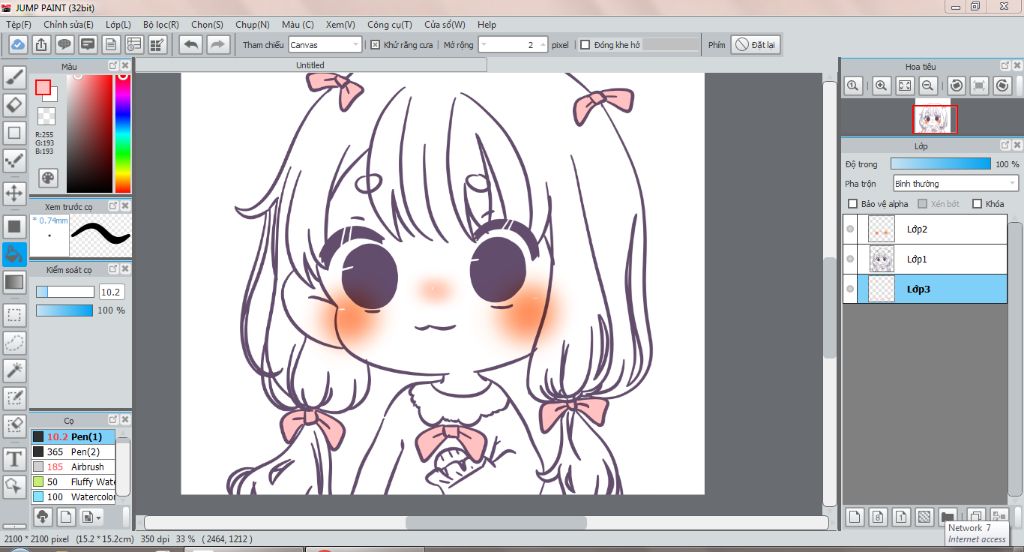Select the Select Eraser tool
Viewport: 1024px width, 552px height.
tap(14, 425)
